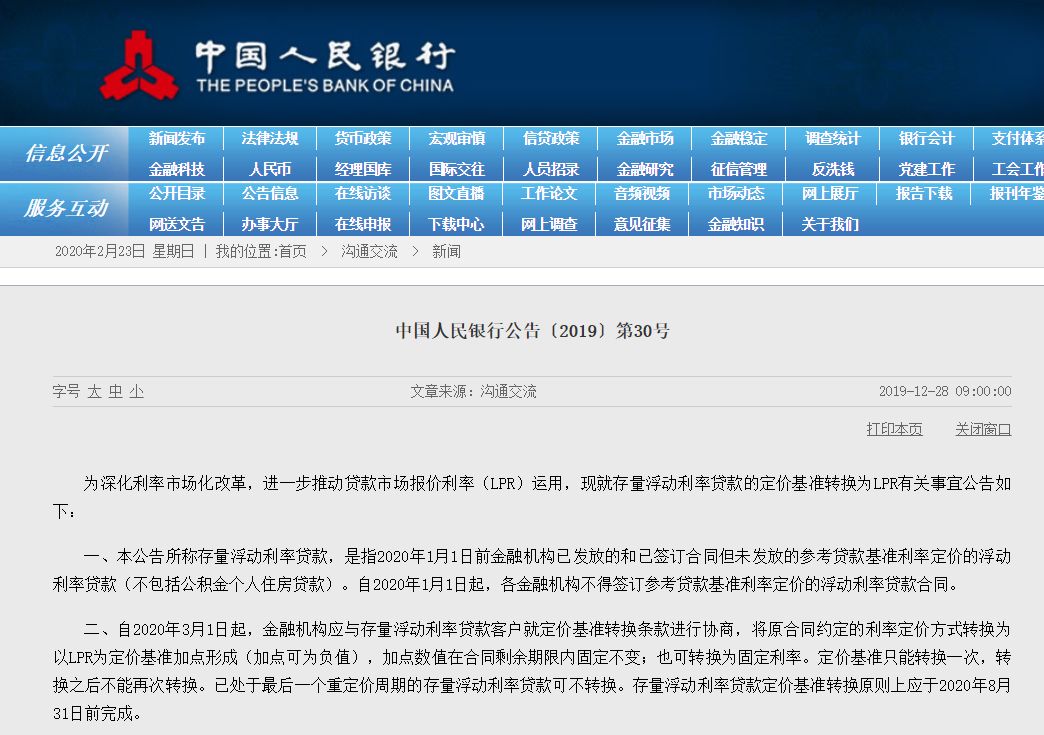Click the bank name 中国人民银行 header text
1044x735 pixels.
[326, 56]
